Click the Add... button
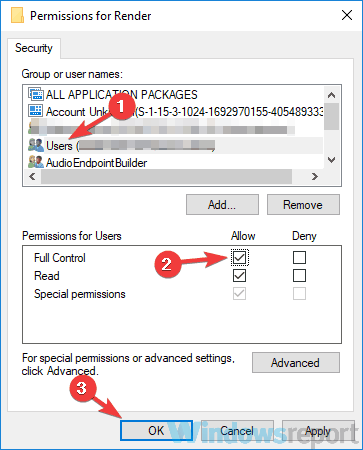The height and width of the screenshot is (450, 363). coord(222,205)
